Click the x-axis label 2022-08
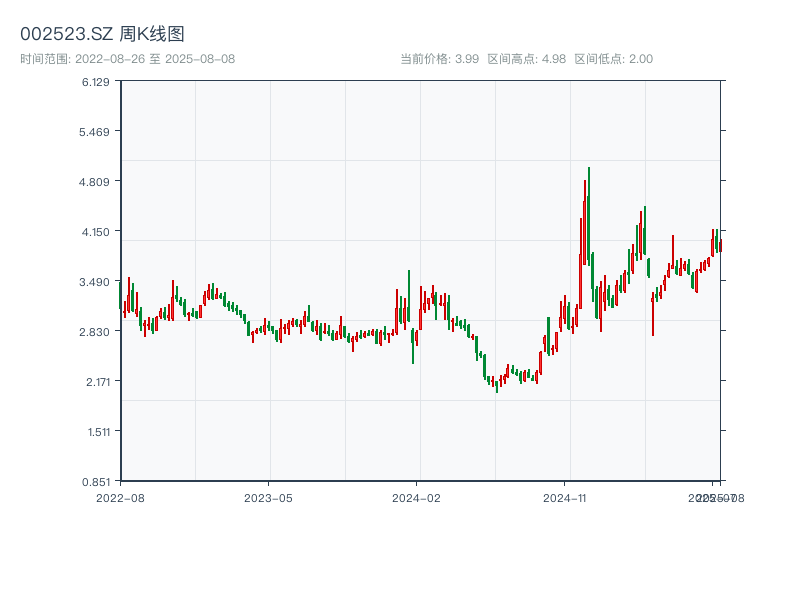 click(120, 498)
